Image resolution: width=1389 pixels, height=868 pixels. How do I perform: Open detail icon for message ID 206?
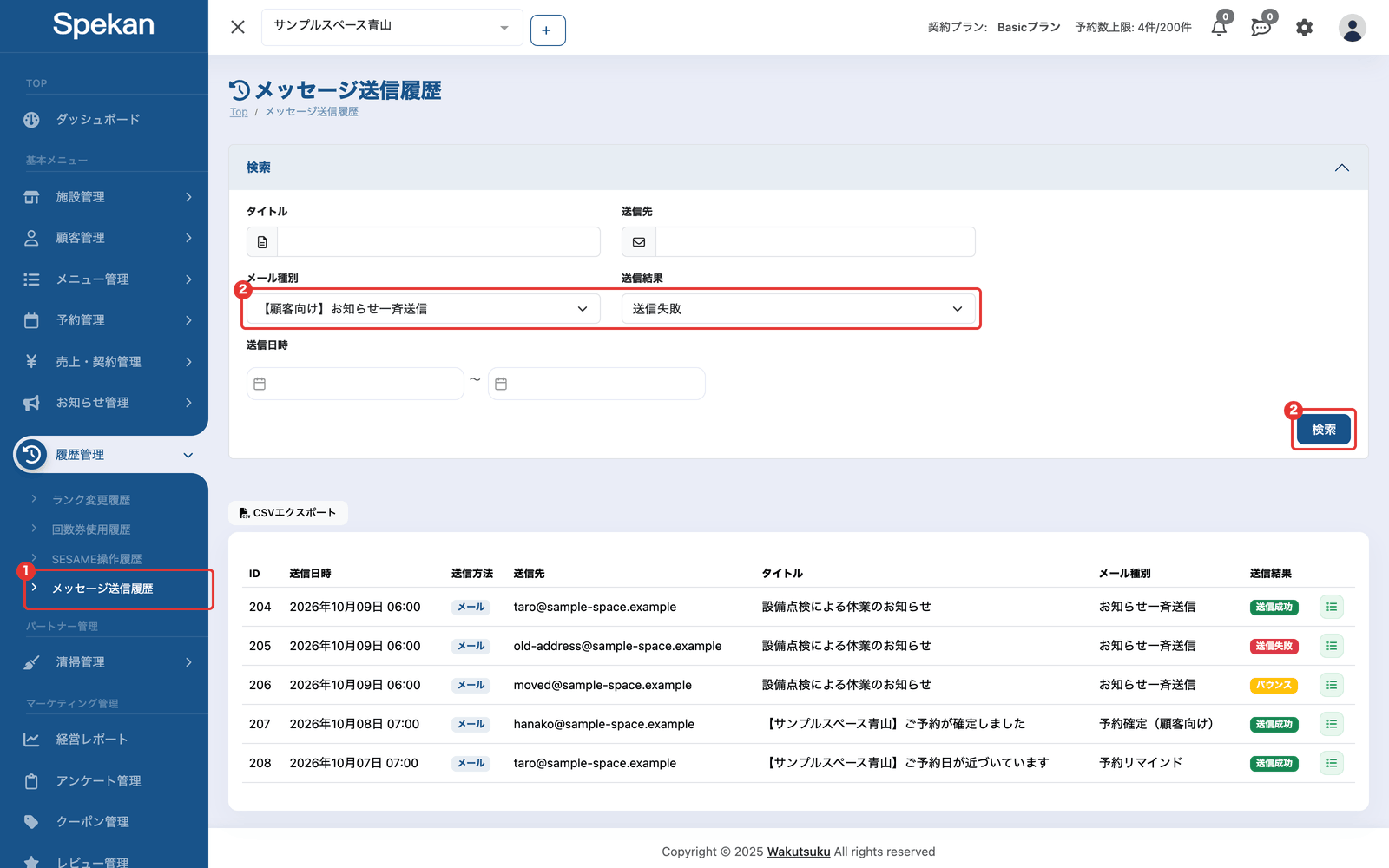(x=1331, y=685)
